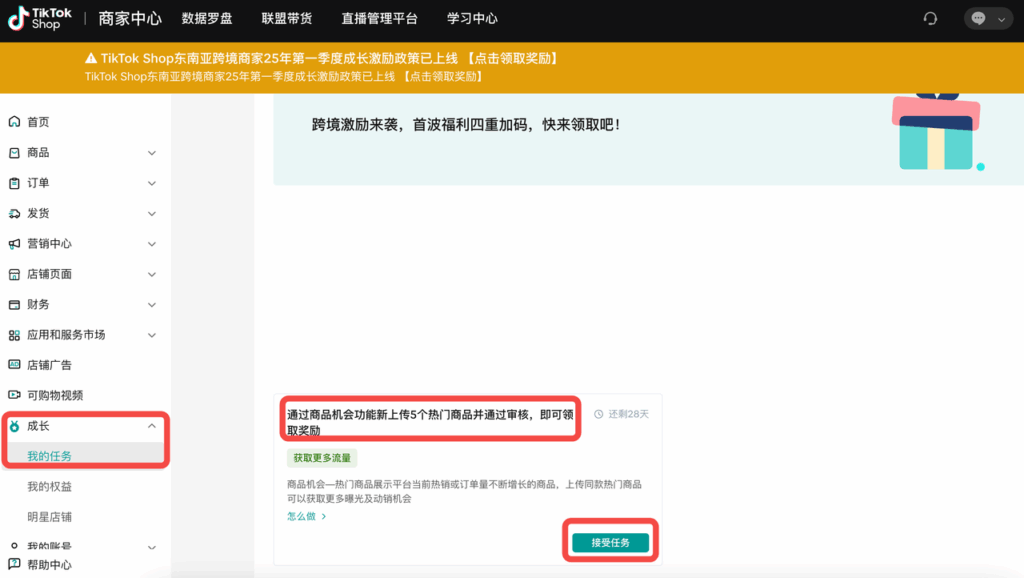Screen dimensions: 1024x578
Task: Open 直播管理平台 from the top menu
Action: point(380,17)
